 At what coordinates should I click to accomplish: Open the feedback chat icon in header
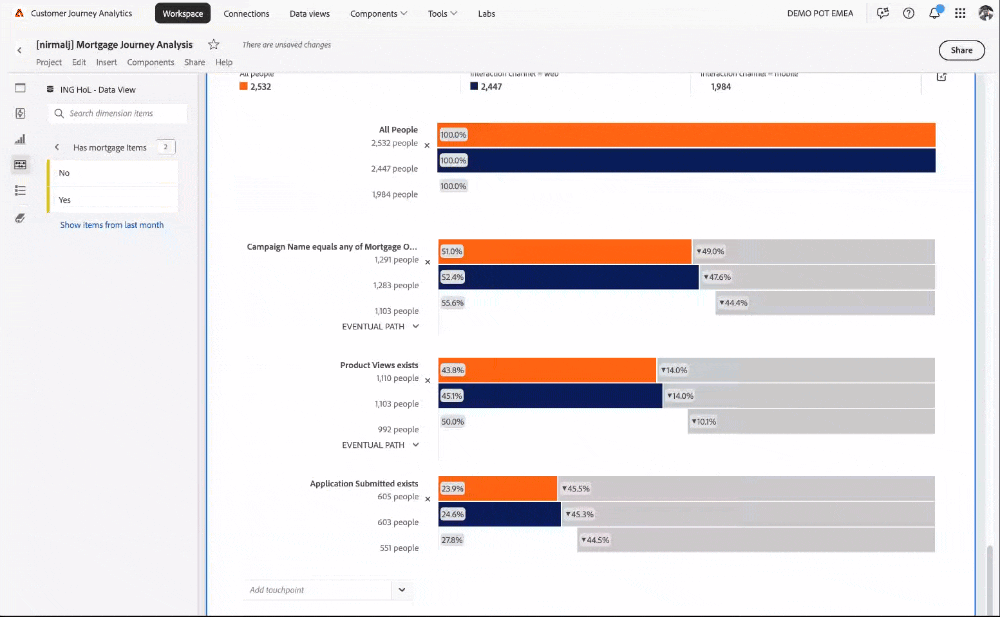[883, 13]
